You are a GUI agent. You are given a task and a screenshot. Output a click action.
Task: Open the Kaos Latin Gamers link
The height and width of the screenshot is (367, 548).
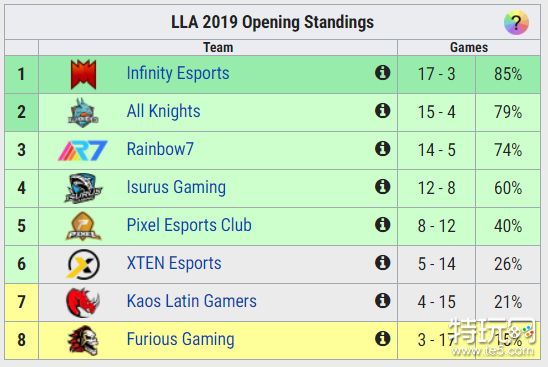click(192, 301)
